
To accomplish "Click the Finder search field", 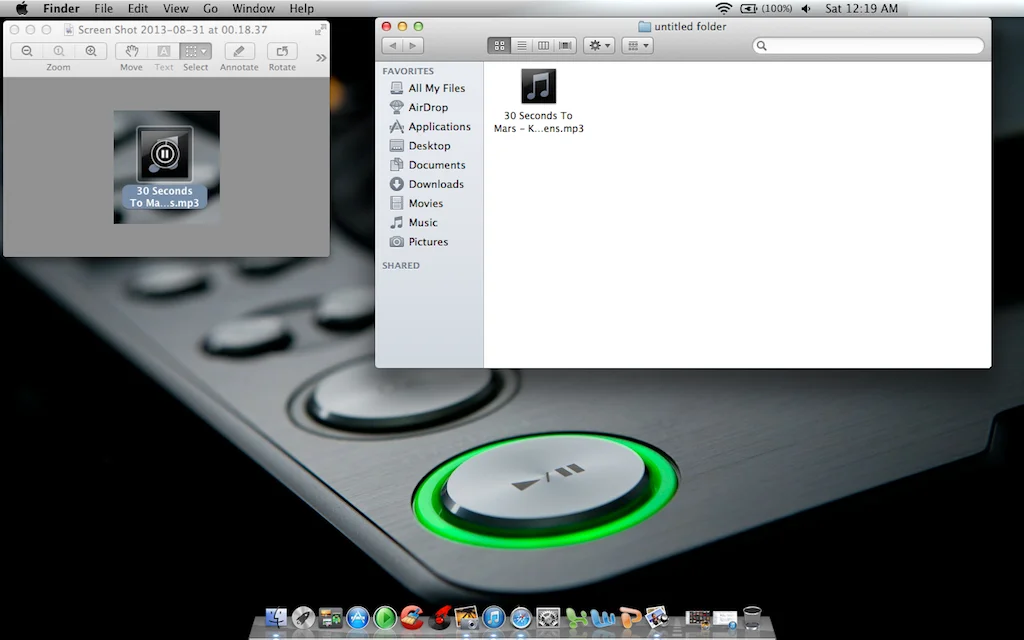I will pyautogui.click(x=868, y=46).
